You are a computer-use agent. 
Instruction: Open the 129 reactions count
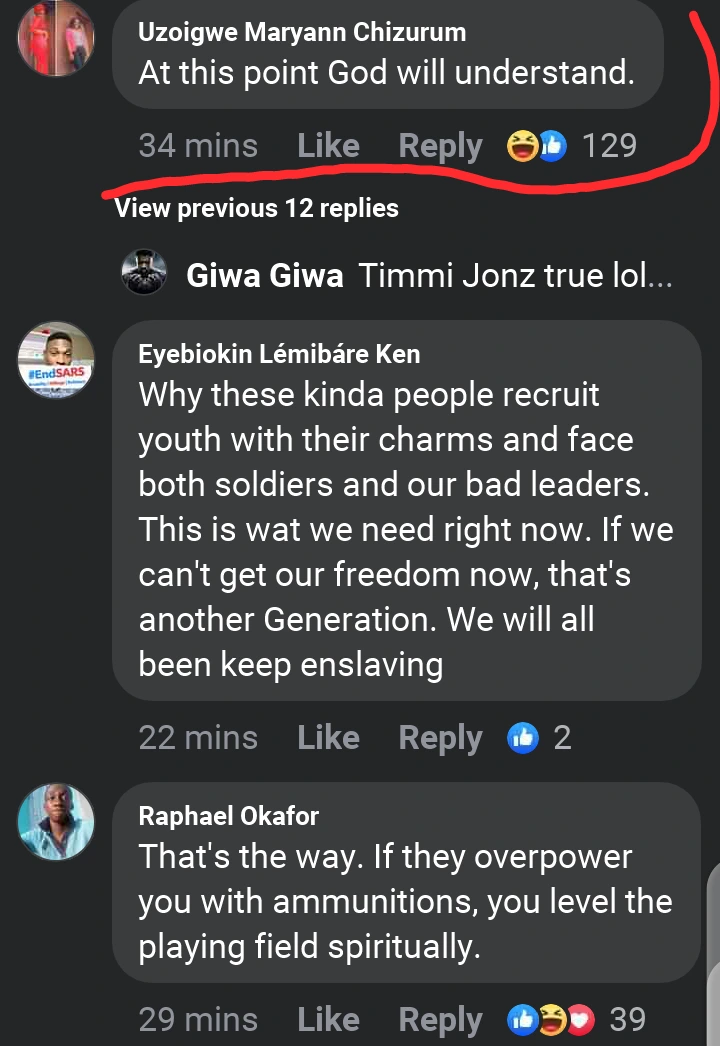point(609,146)
